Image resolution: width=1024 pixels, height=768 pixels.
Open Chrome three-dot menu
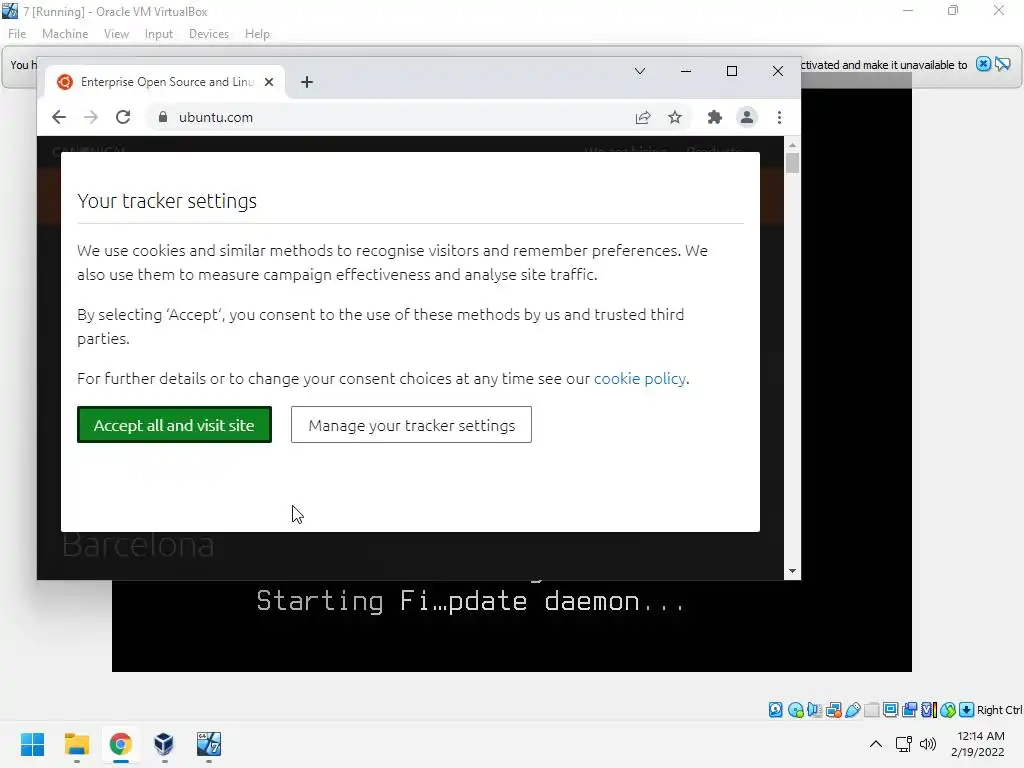(x=779, y=117)
